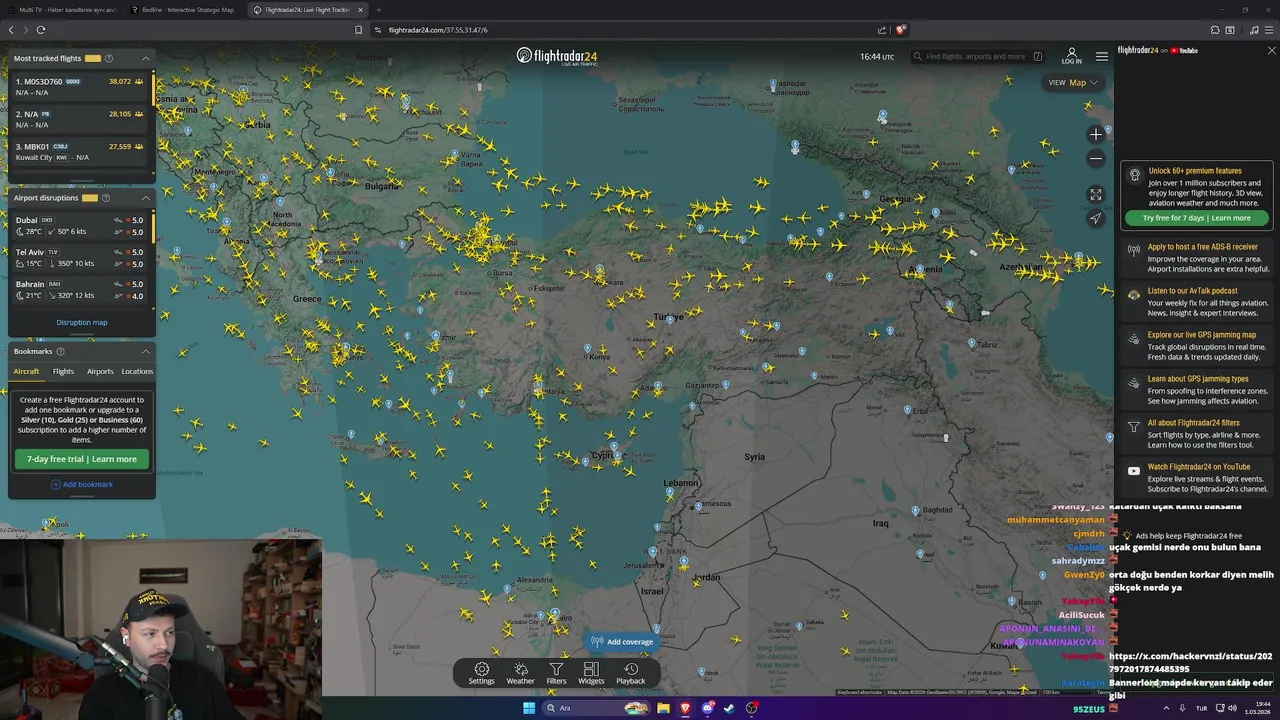Screen dimensions: 1280x720
Task: Click Try free for 7 days button
Action: coord(1197,218)
